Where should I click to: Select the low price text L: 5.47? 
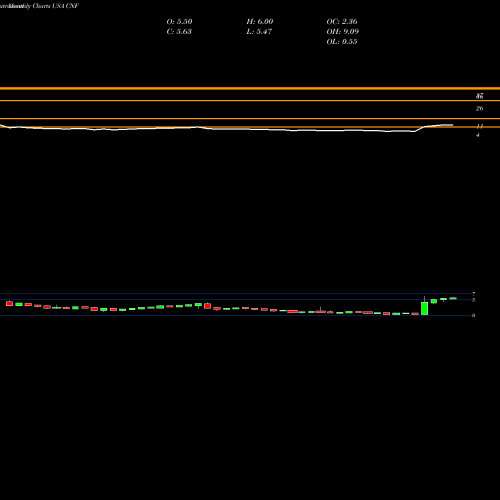tap(259, 32)
